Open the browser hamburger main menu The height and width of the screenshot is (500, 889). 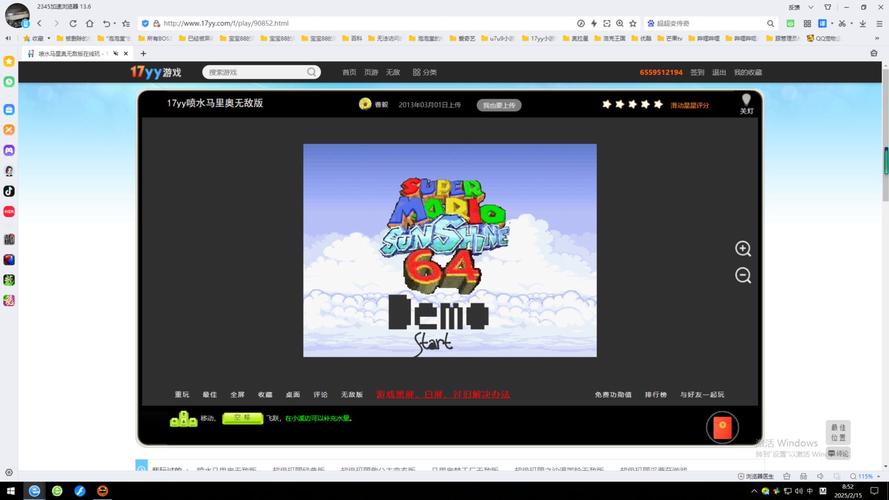[x=879, y=23]
